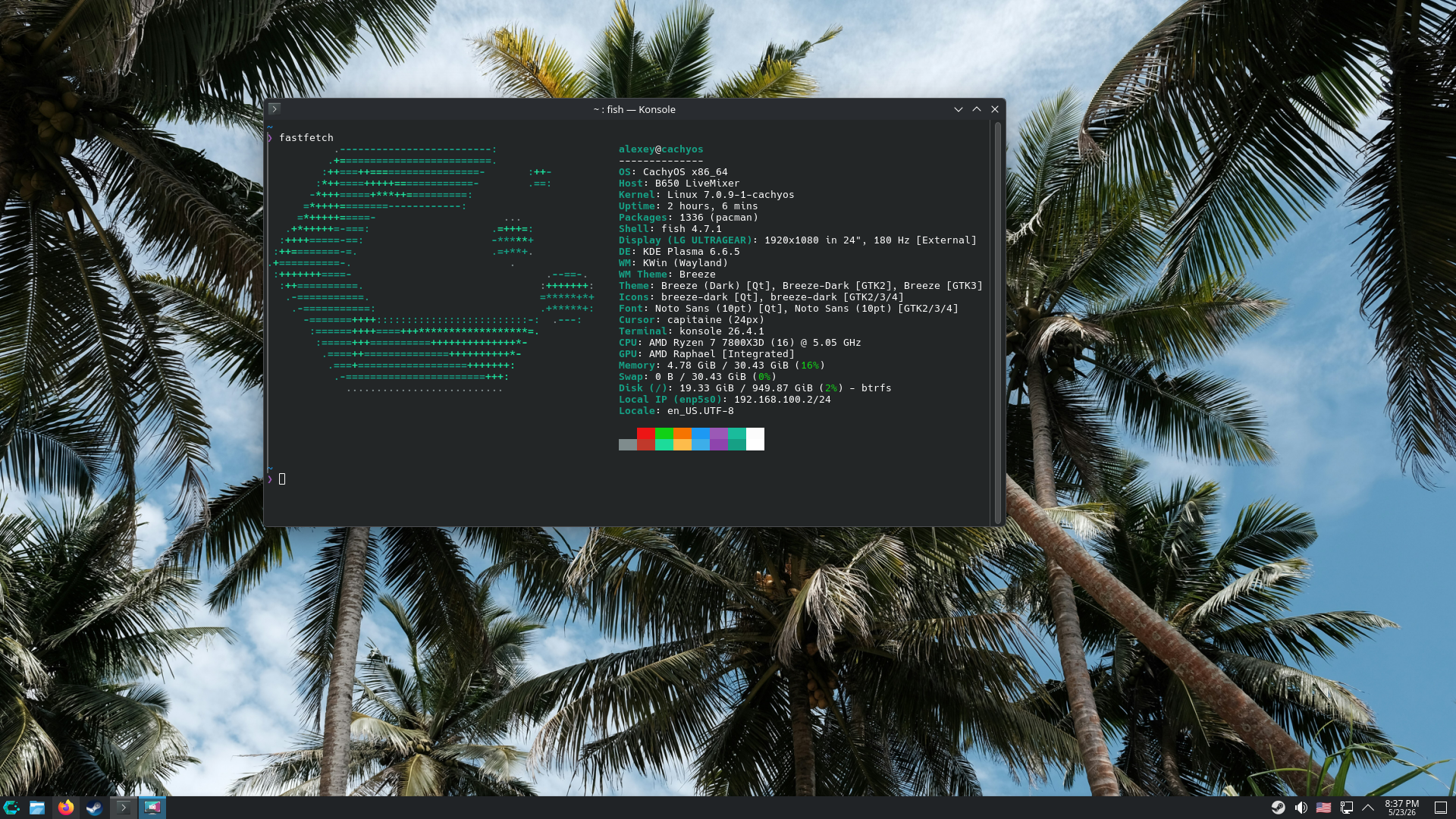This screenshot has width=1456, height=819.
Task: Click the mint green palette block
Action: pos(664,445)
